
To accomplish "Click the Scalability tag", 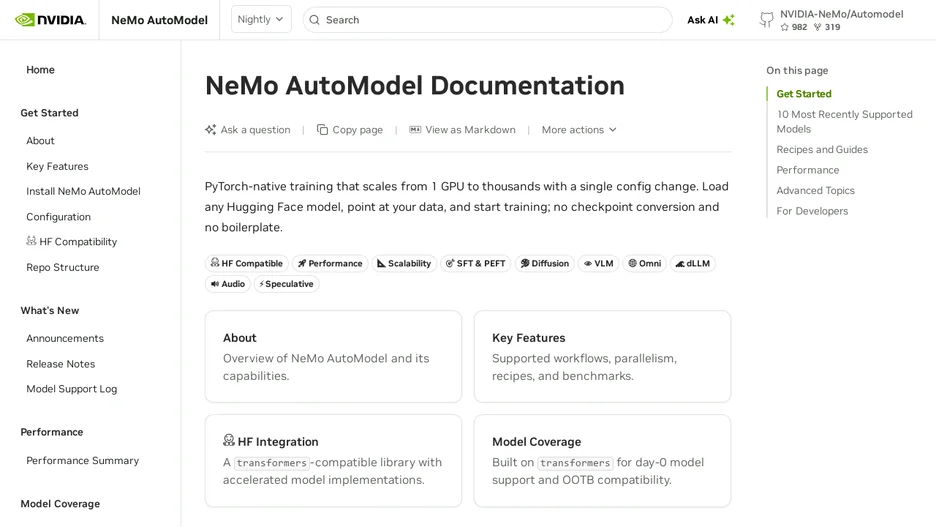I will tap(404, 263).
